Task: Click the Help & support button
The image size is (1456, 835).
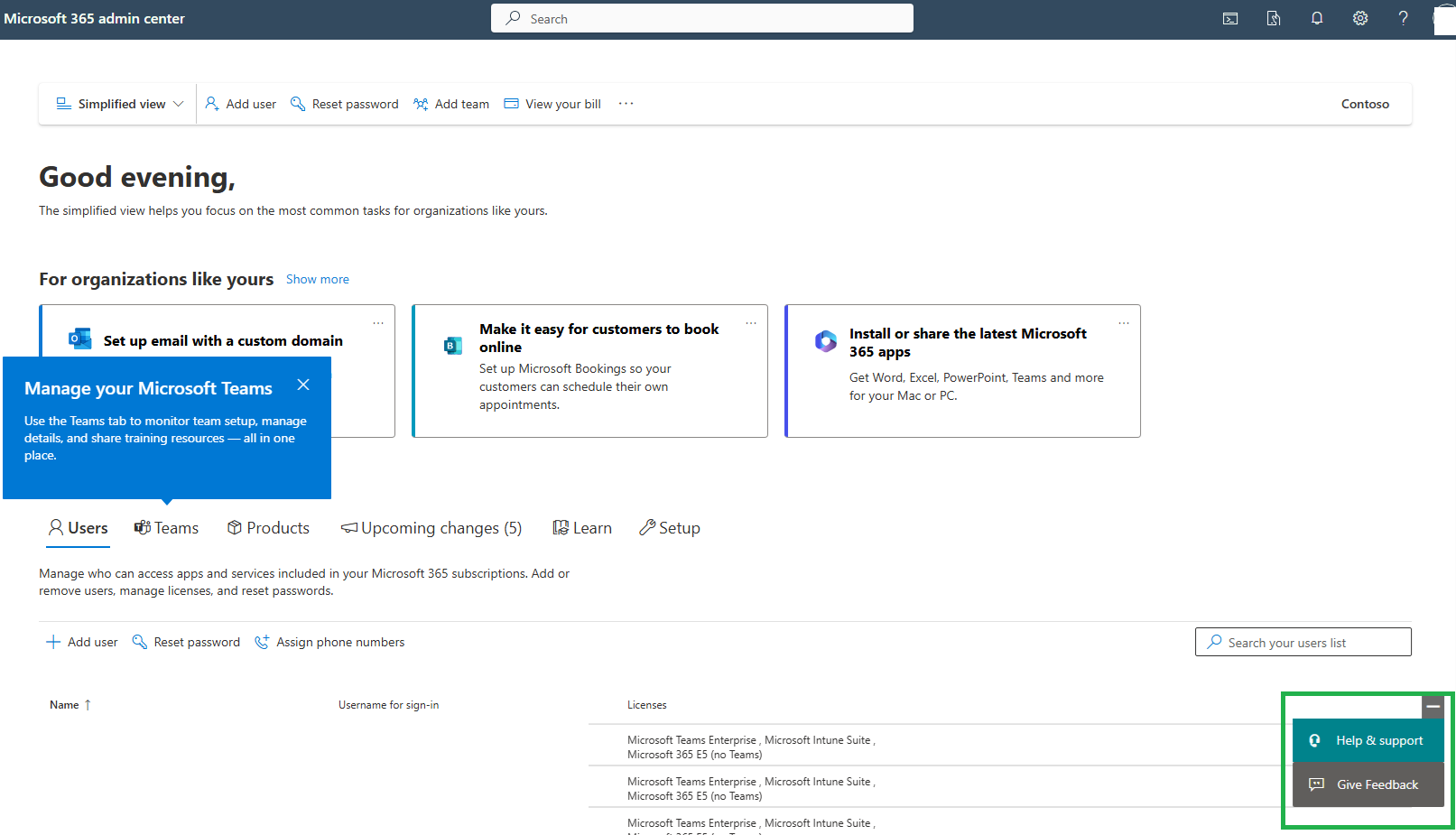Action: tap(1368, 740)
